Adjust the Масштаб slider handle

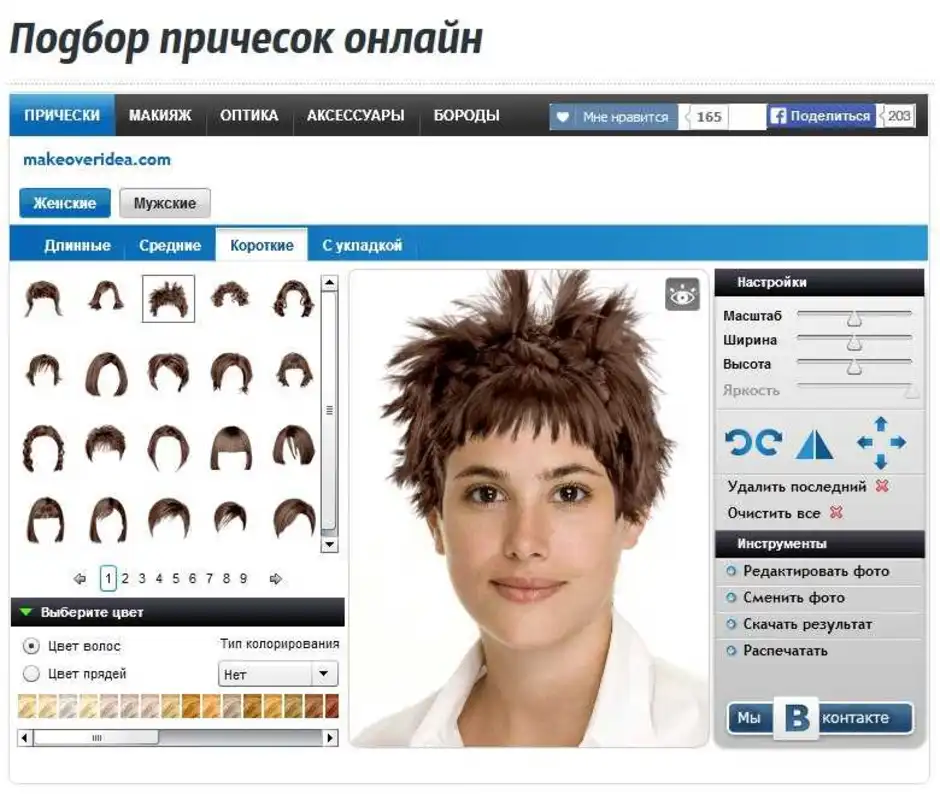click(854, 318)
